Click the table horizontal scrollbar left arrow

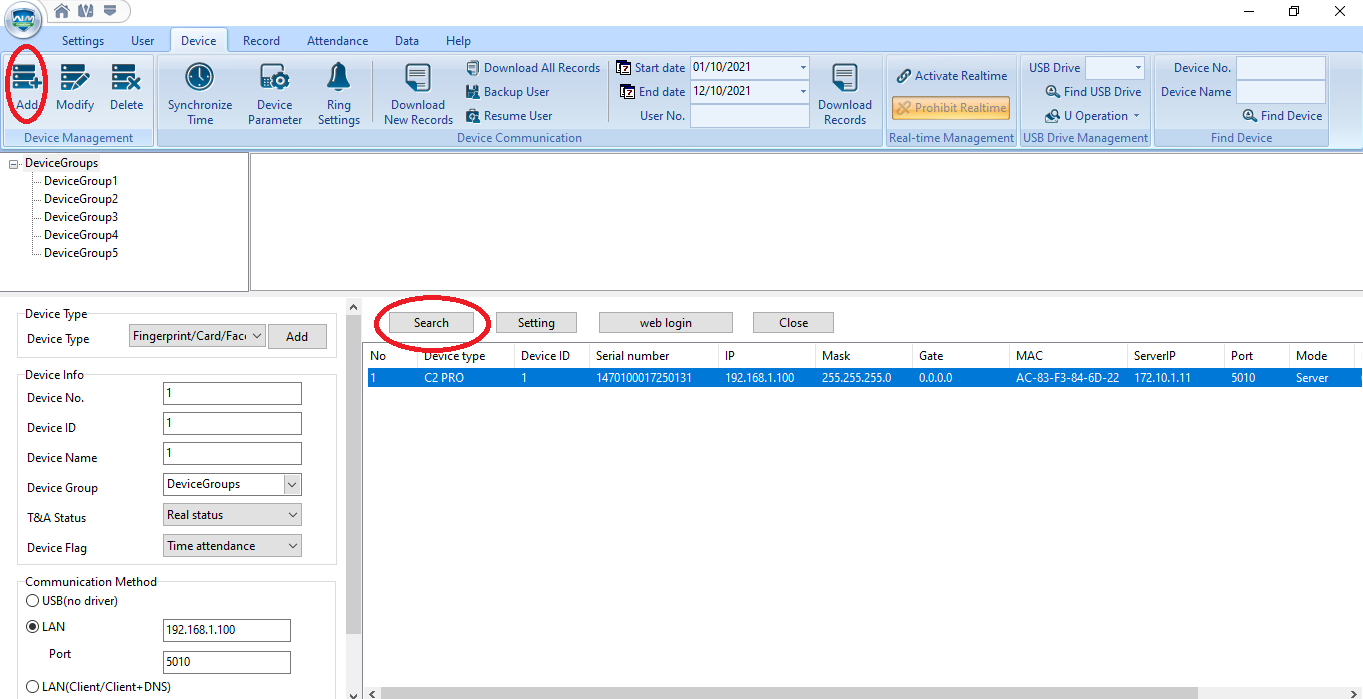(x=371, y=692)
